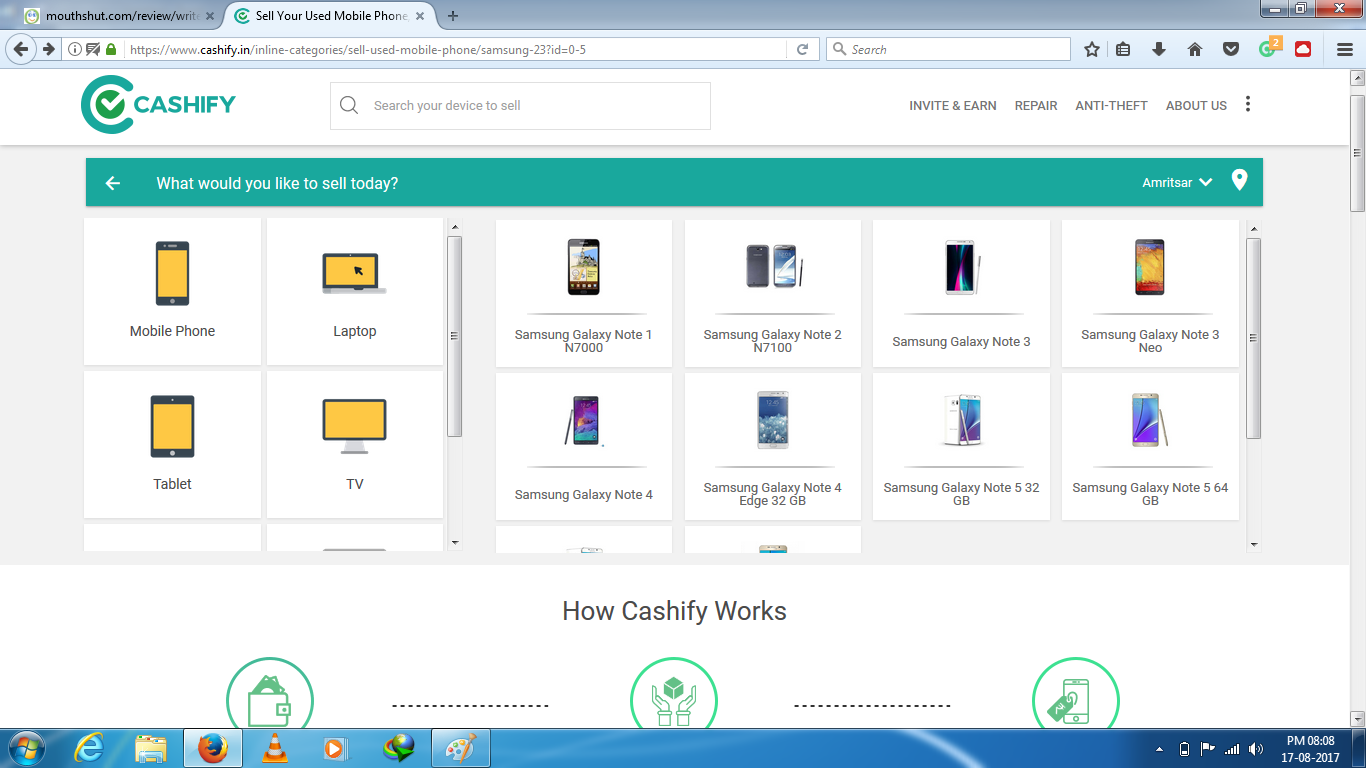
Task: Choose Samsung Galaxy Note 3 Neo
Action: (x=1150, y=293)
